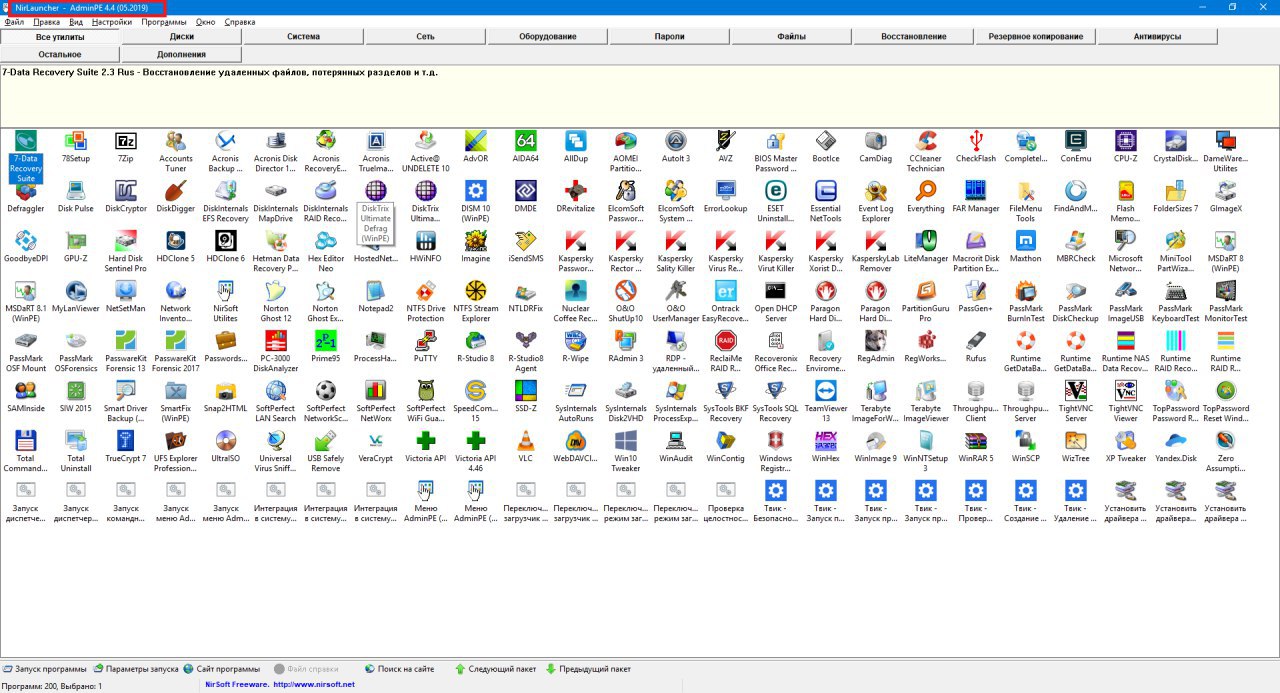Switch to the Диски tab
Viewport: 1280px width, 693px height.
point(182,37)
